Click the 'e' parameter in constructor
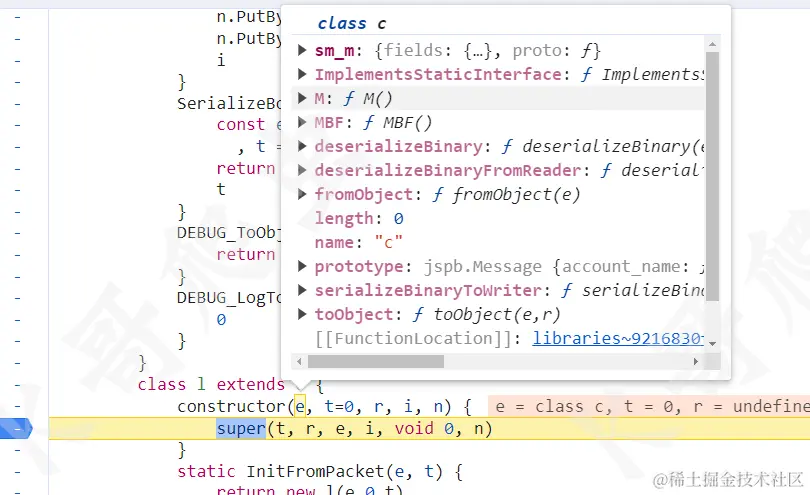810x495 pixels. pyautogui.click(x=300, y=407)
